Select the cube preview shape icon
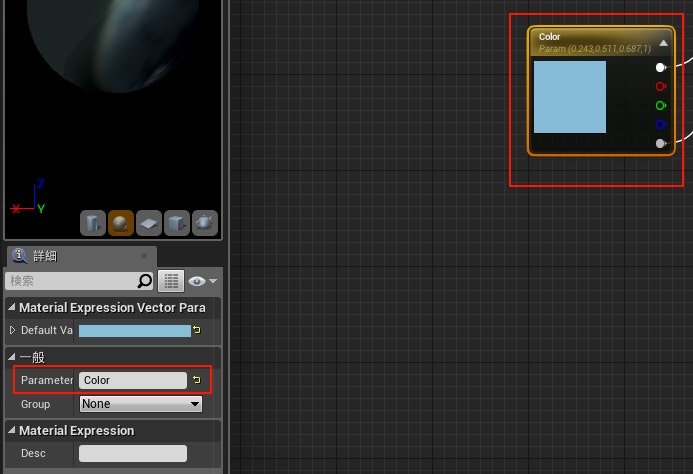693x474 pixels. point(177,223)
